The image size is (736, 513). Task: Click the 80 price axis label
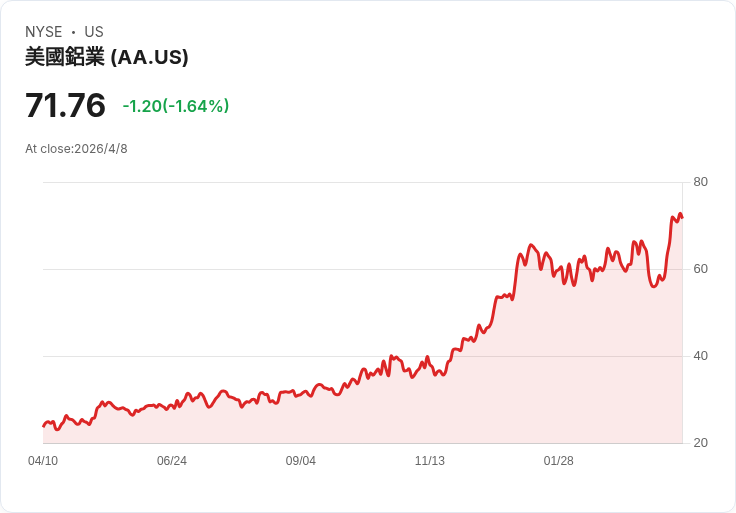pos(700,182)
